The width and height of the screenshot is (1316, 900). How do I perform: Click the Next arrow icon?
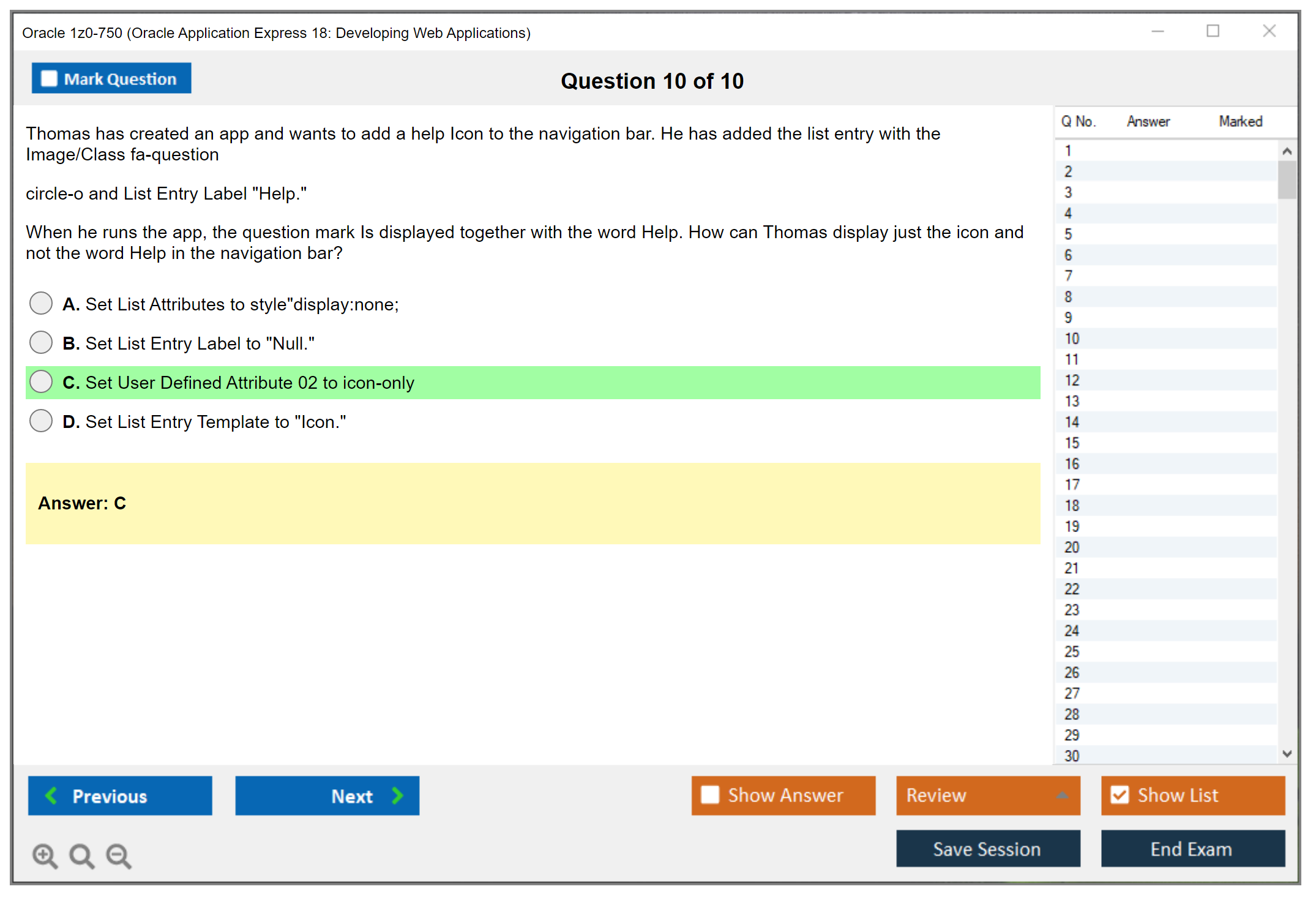tap(397, 795)
